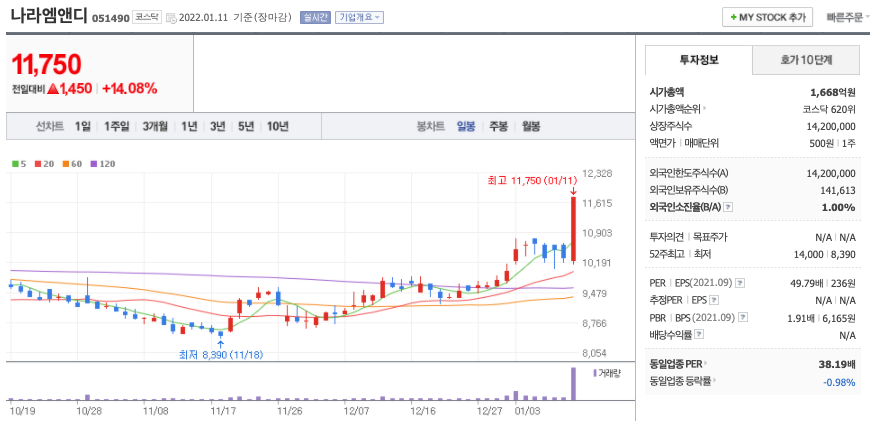
Task: Click the 나라엠앤디 stock name heading
Action: 49,17
